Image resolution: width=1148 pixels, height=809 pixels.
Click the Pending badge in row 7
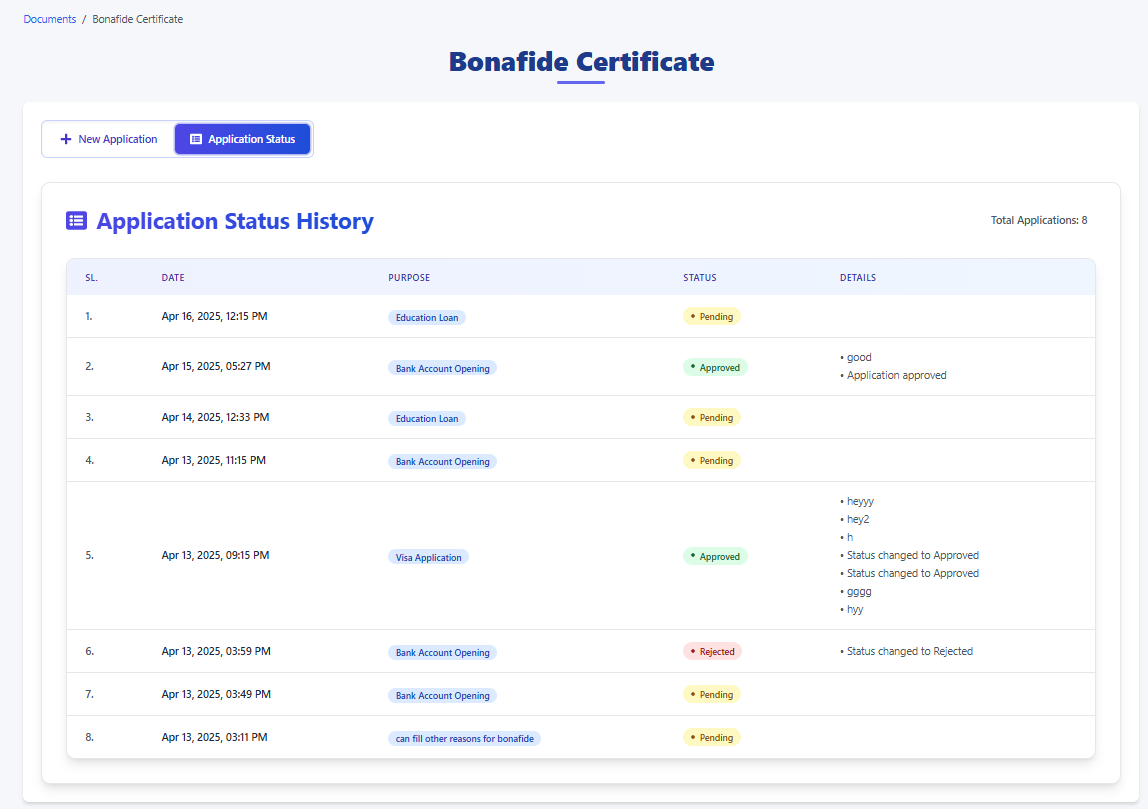(712, 695)
